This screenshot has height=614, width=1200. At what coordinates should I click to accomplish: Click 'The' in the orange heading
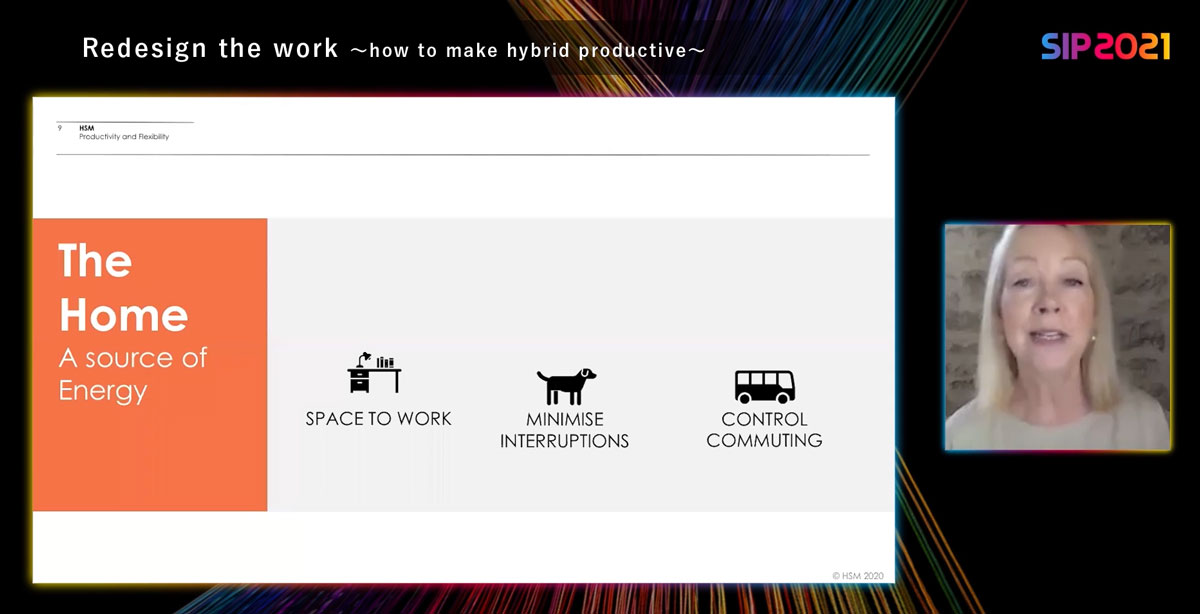click(95, 262)
